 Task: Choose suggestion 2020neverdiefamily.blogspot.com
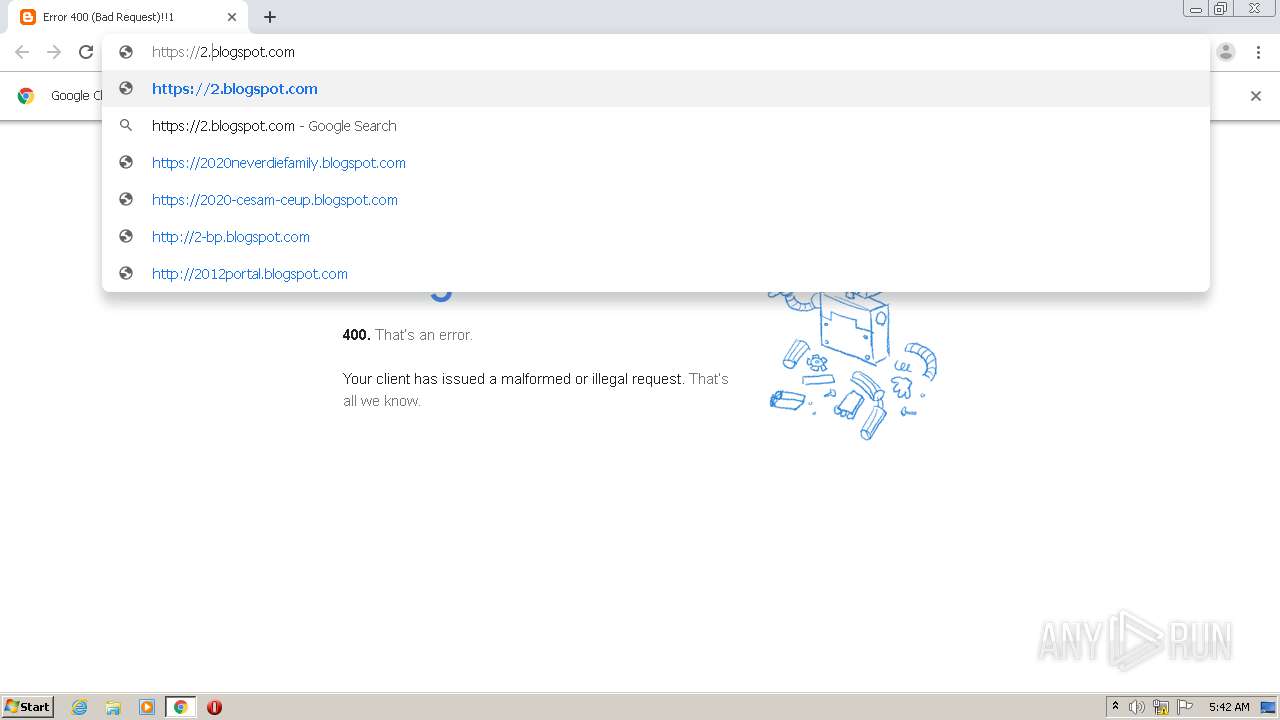[656, 163]
